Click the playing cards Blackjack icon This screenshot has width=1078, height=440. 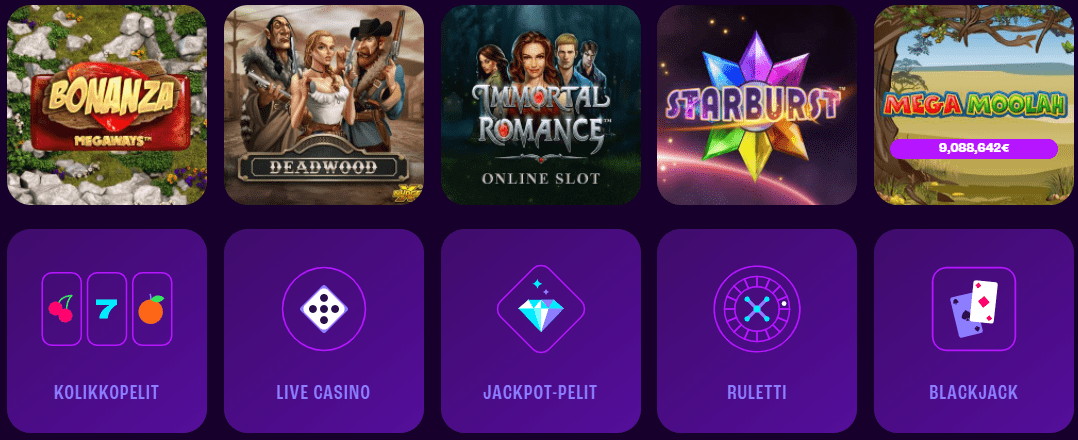pos(974,309)
